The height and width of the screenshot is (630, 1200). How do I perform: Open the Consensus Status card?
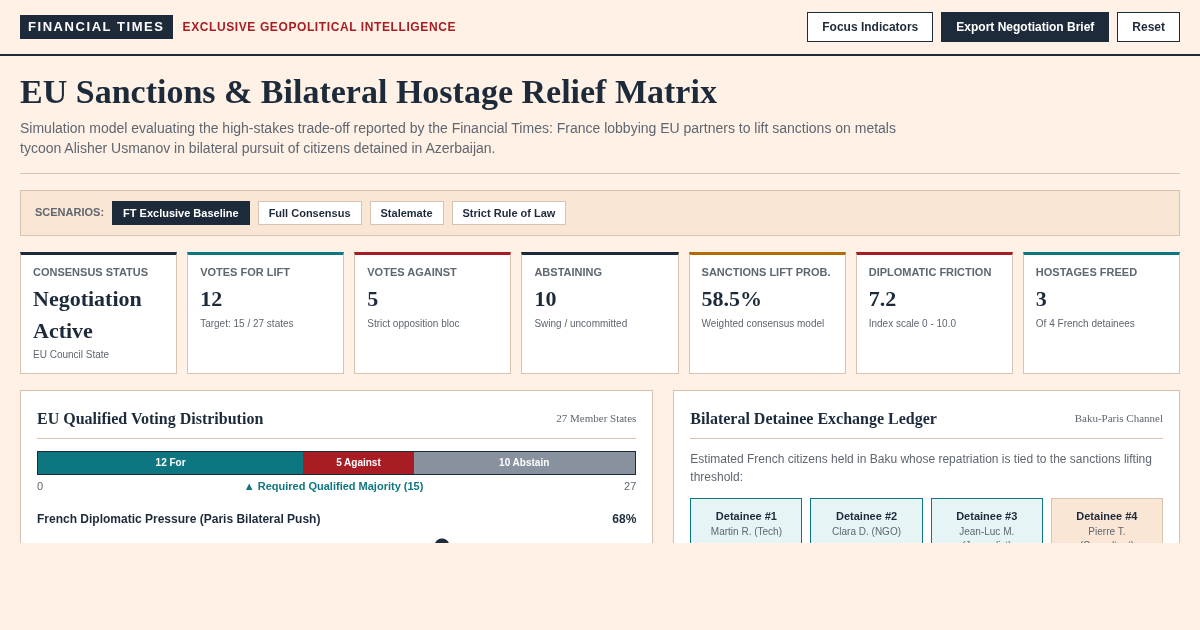tap(98, 313)
